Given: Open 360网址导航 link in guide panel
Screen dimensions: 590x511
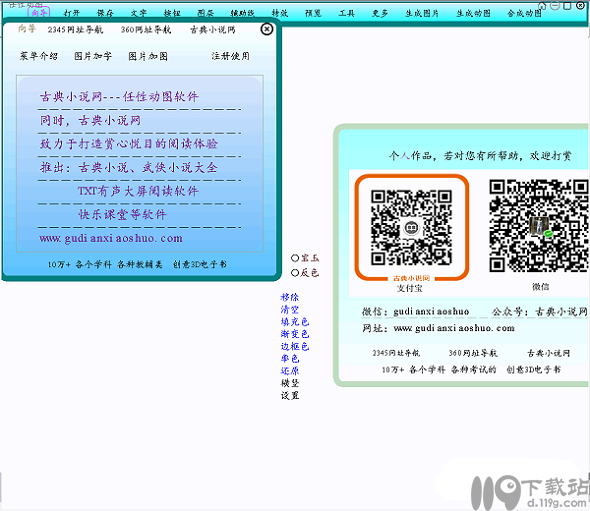Looking at the screenshot, I should coord(146,29).
